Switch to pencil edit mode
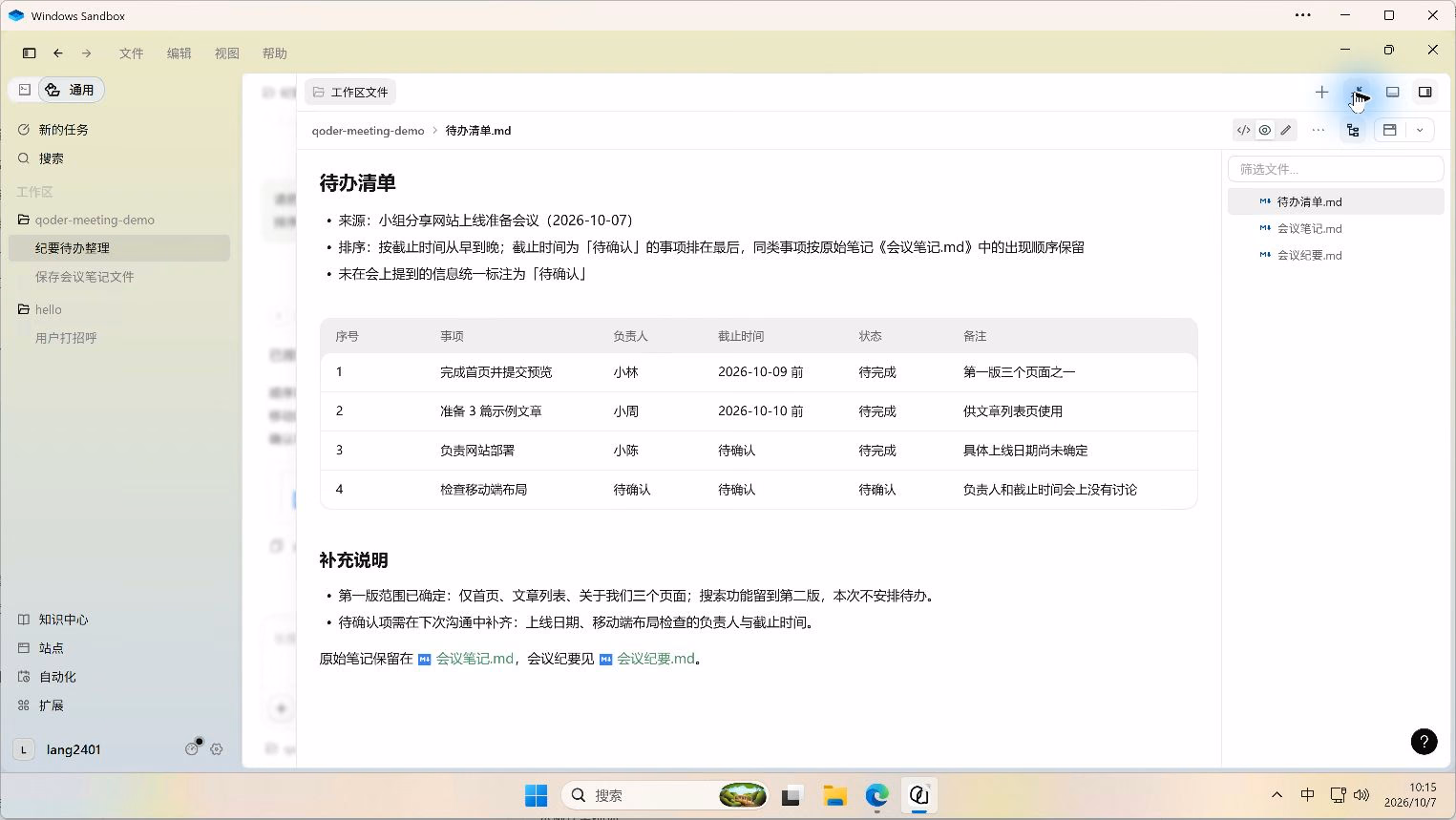1456x820 pixels. click(x=1286, y=131)
